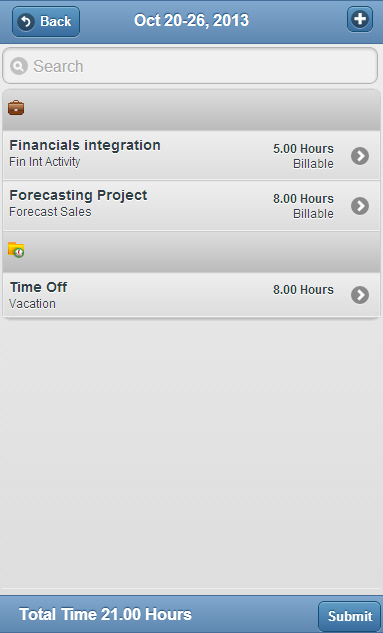Click the search magnifier icon

(19, 66)
